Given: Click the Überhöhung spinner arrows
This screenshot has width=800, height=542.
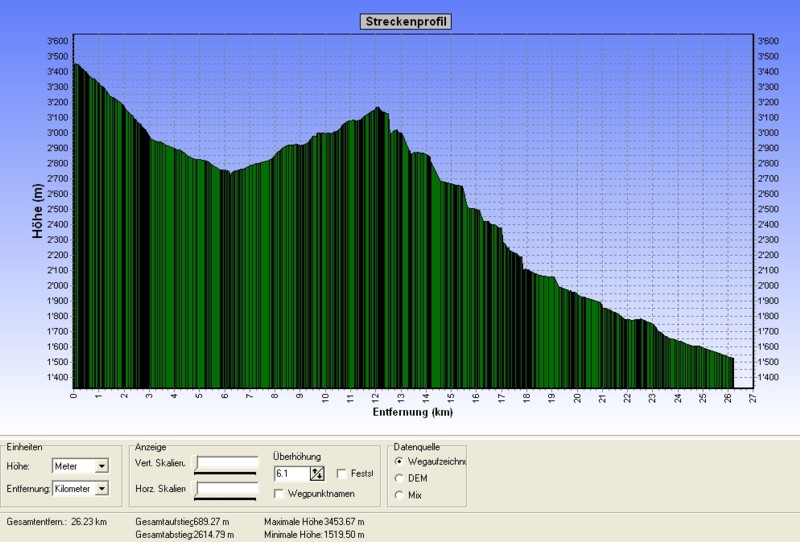Looking at the screenshot, I should 318,474.
